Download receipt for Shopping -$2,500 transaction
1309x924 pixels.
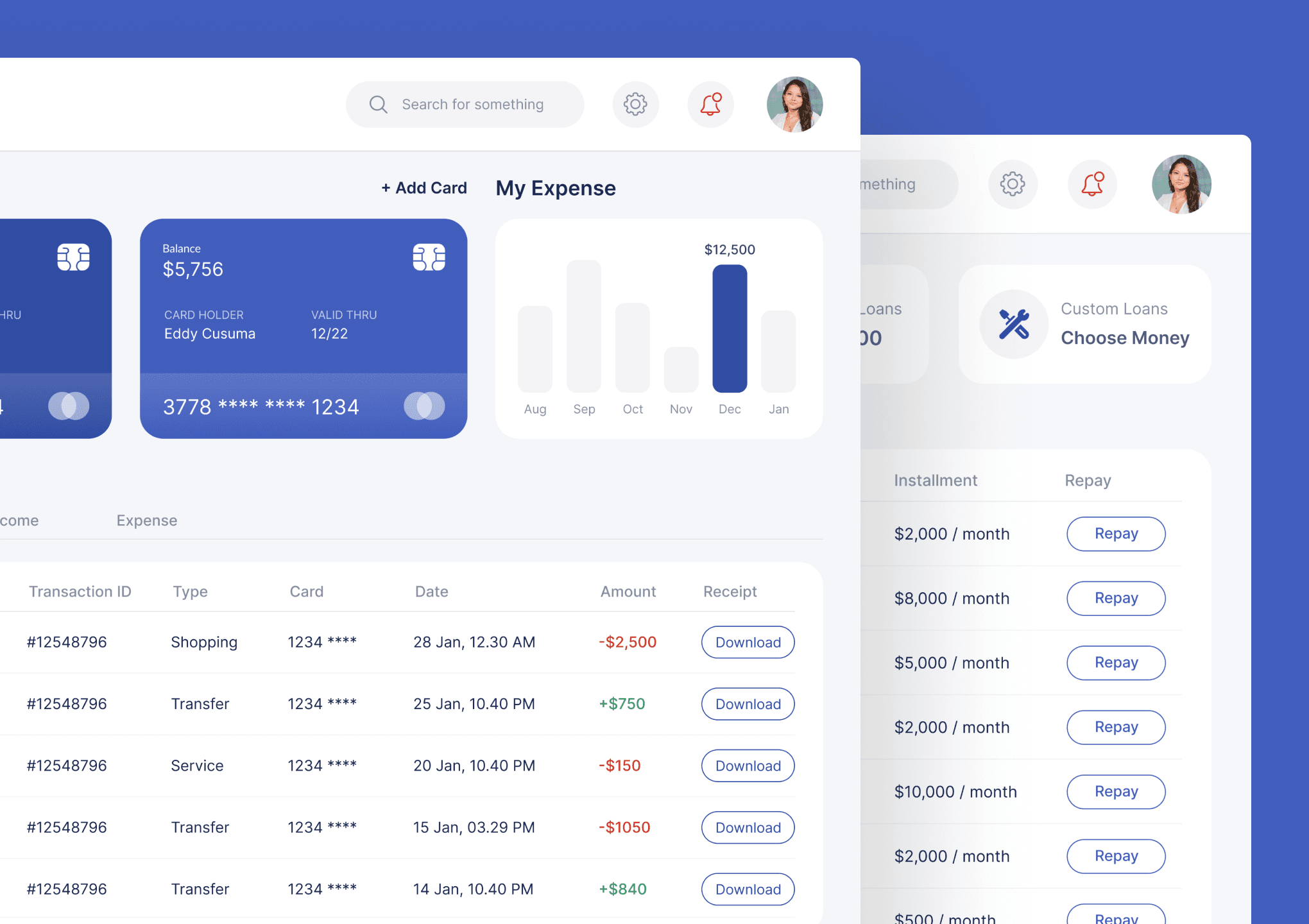[x=748, y=642]
